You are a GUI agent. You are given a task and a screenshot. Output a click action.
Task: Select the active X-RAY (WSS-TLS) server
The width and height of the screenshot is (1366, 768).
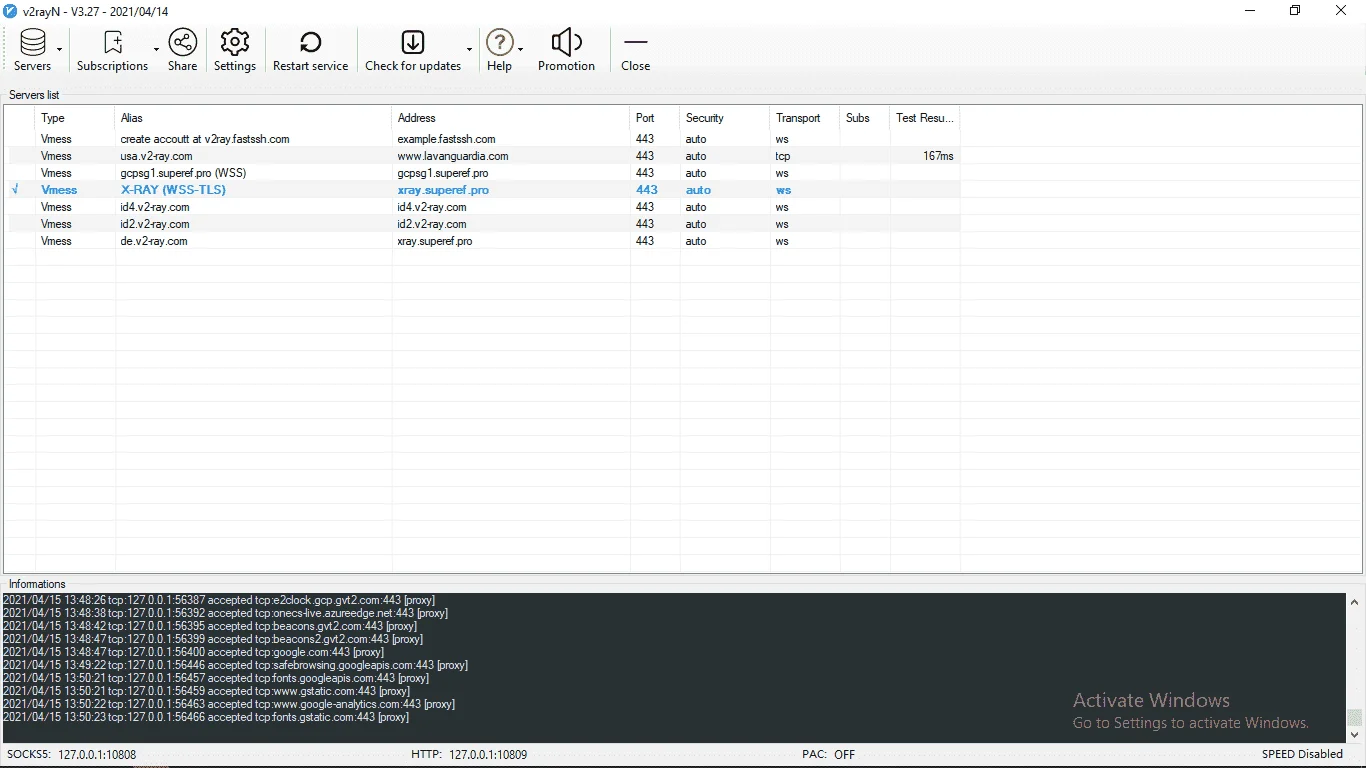coord(173,190)
